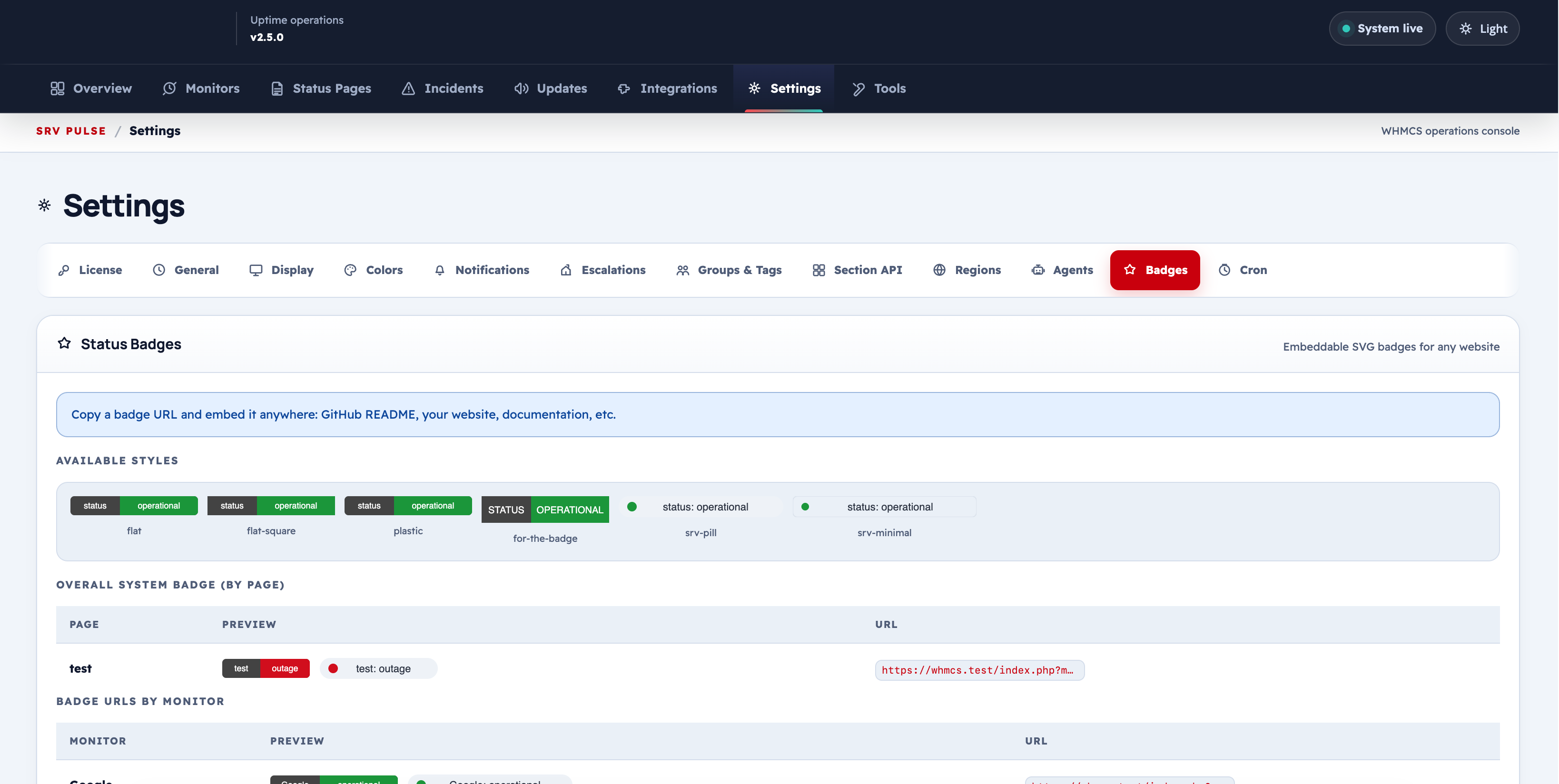Viewport: 1559px width, 784px height.
Task: Click the Agents robot icon
Action: pos(1038,270)
